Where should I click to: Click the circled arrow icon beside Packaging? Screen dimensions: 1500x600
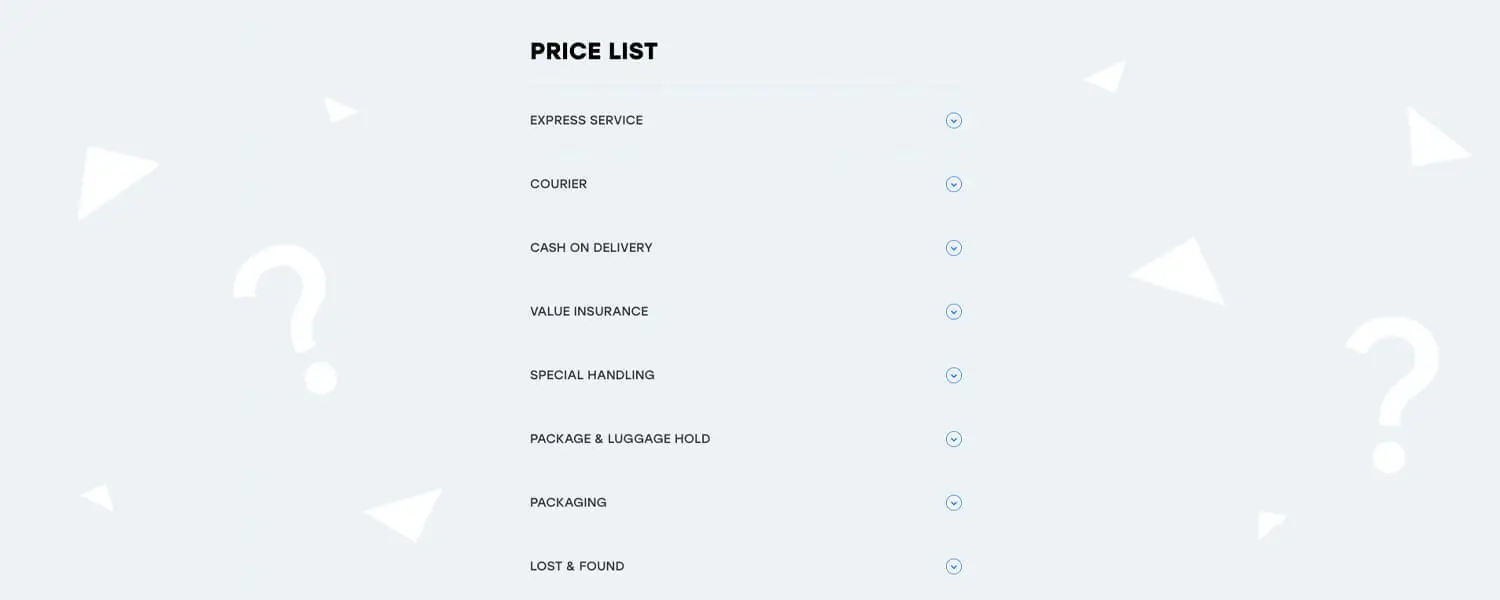pos(954,503)
